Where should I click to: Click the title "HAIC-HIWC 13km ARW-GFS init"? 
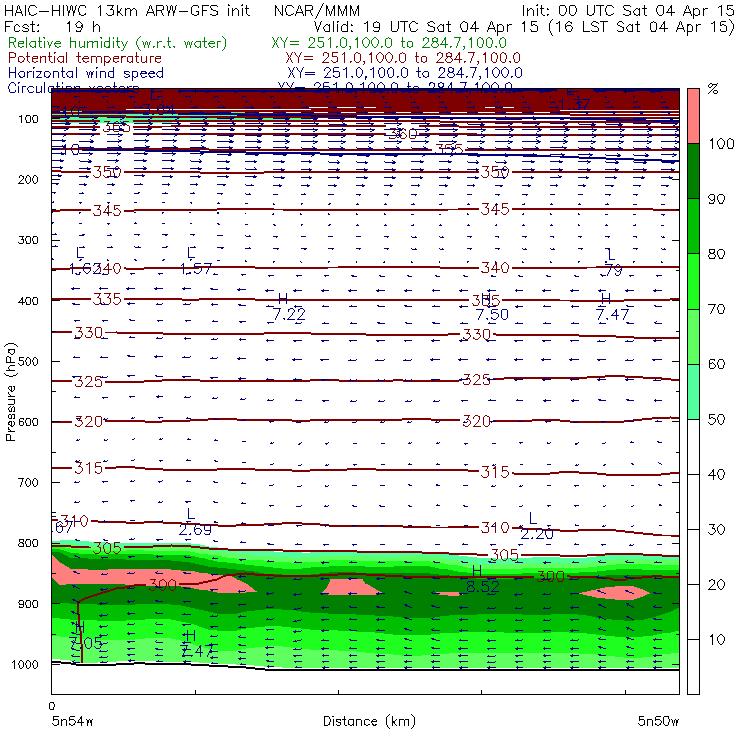coord(127,10)
